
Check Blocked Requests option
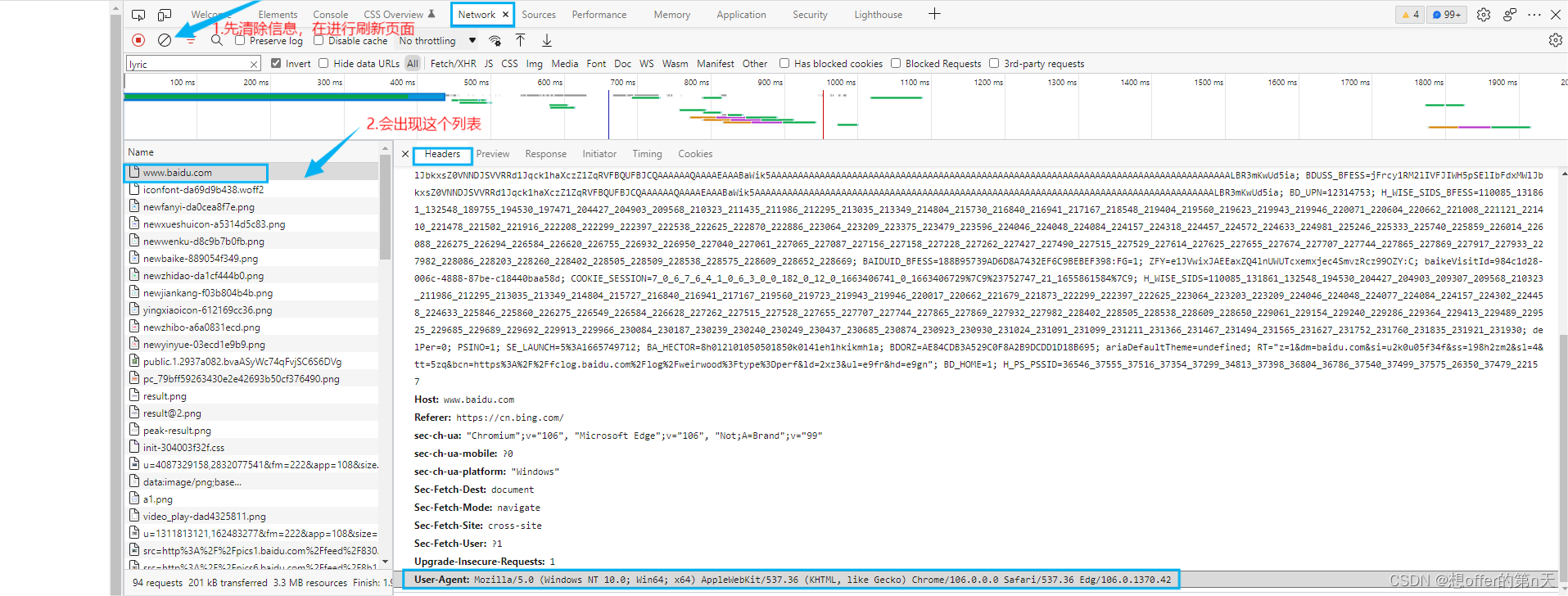click(896, 63)
